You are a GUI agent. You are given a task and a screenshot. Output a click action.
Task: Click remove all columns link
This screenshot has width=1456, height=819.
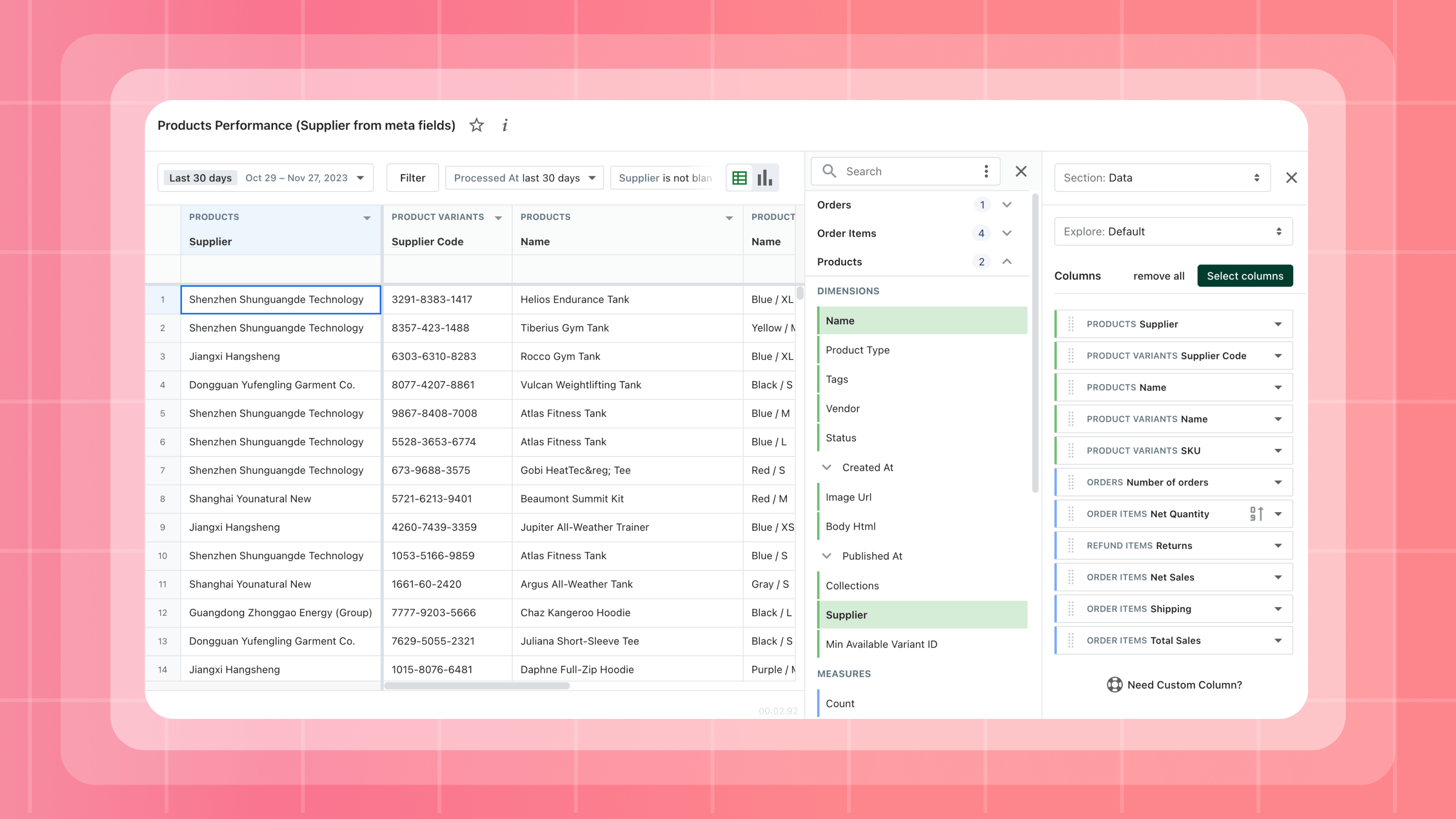click(1159, 276)
